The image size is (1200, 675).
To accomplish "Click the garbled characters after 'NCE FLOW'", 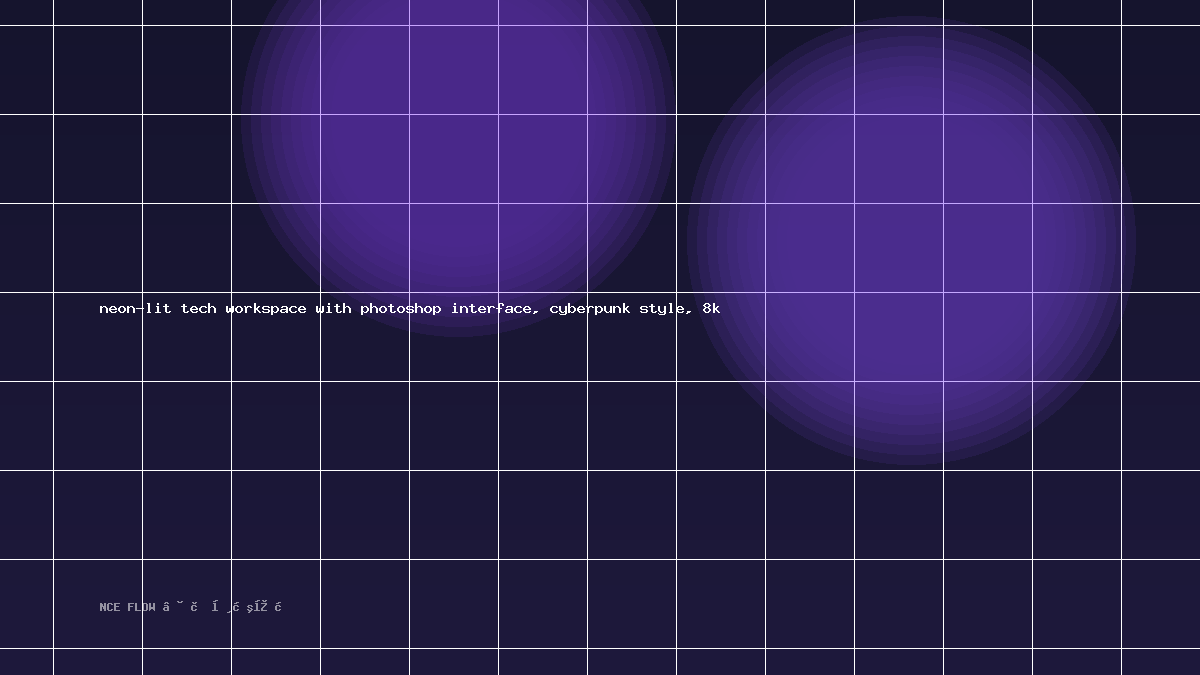I will 222,607.
